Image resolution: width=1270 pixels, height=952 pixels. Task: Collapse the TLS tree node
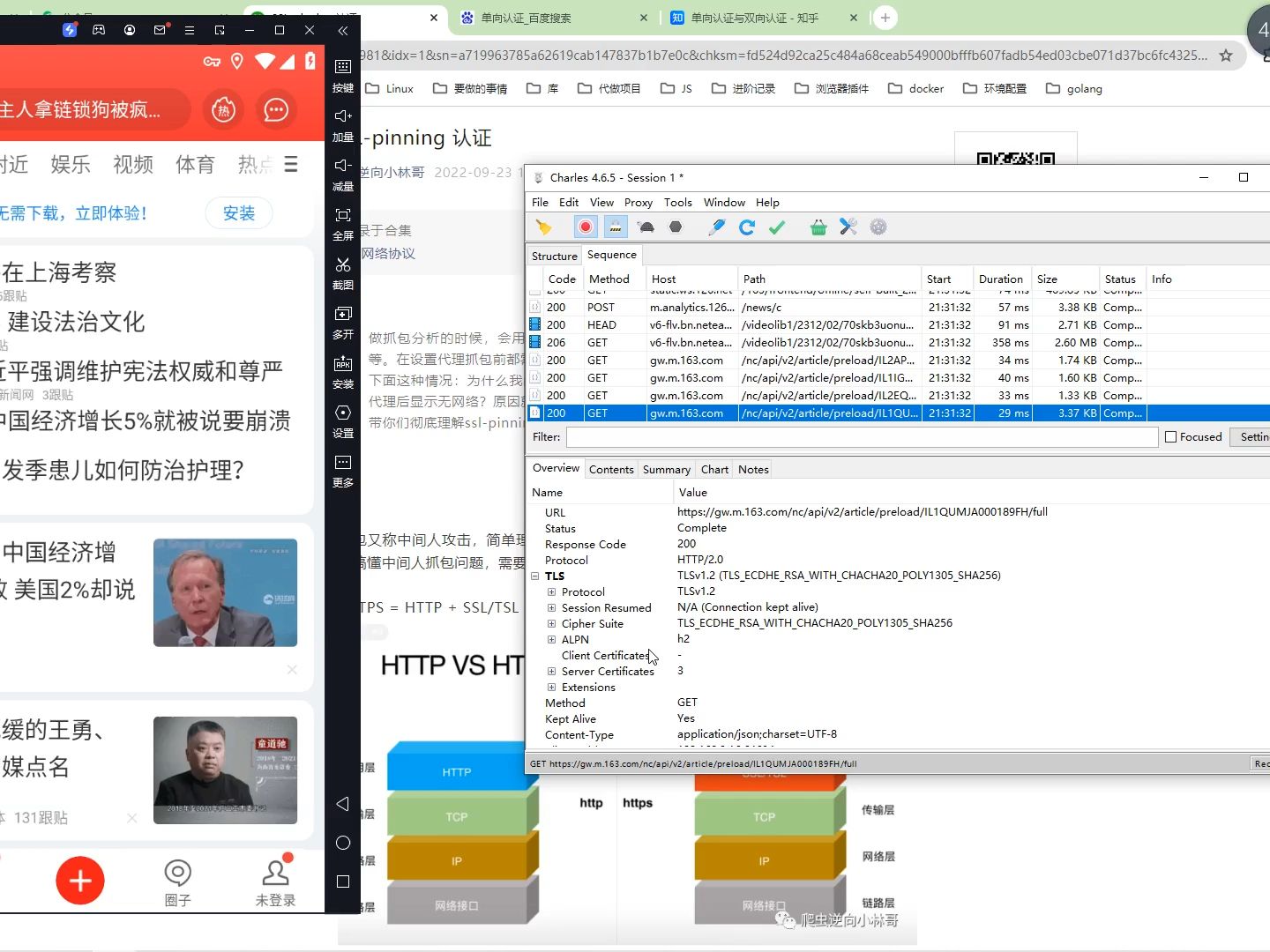(x=535, y=576)
